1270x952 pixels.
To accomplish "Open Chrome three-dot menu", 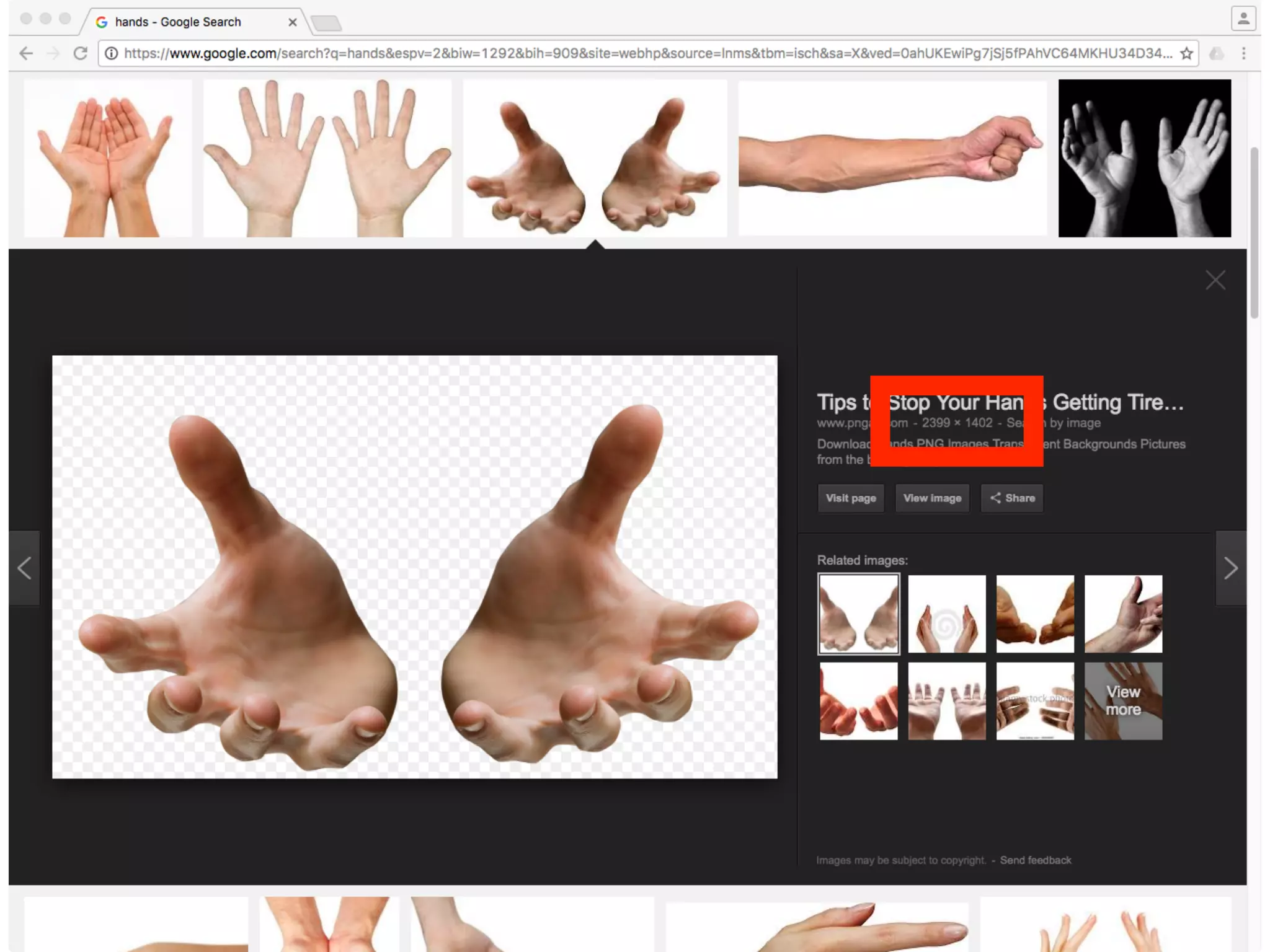I will coord(1243,54).
